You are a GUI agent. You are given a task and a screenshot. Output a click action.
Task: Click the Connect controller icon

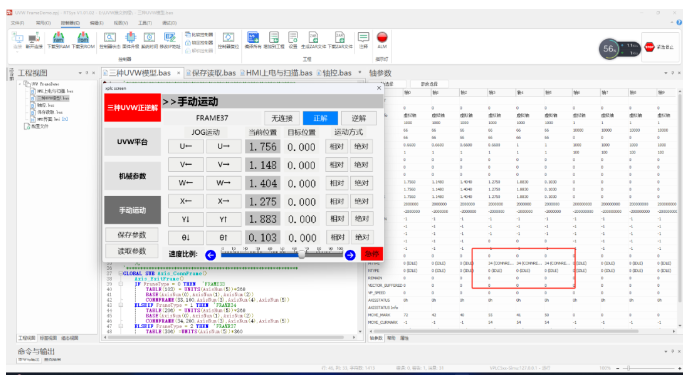click(x=18, y=38)
